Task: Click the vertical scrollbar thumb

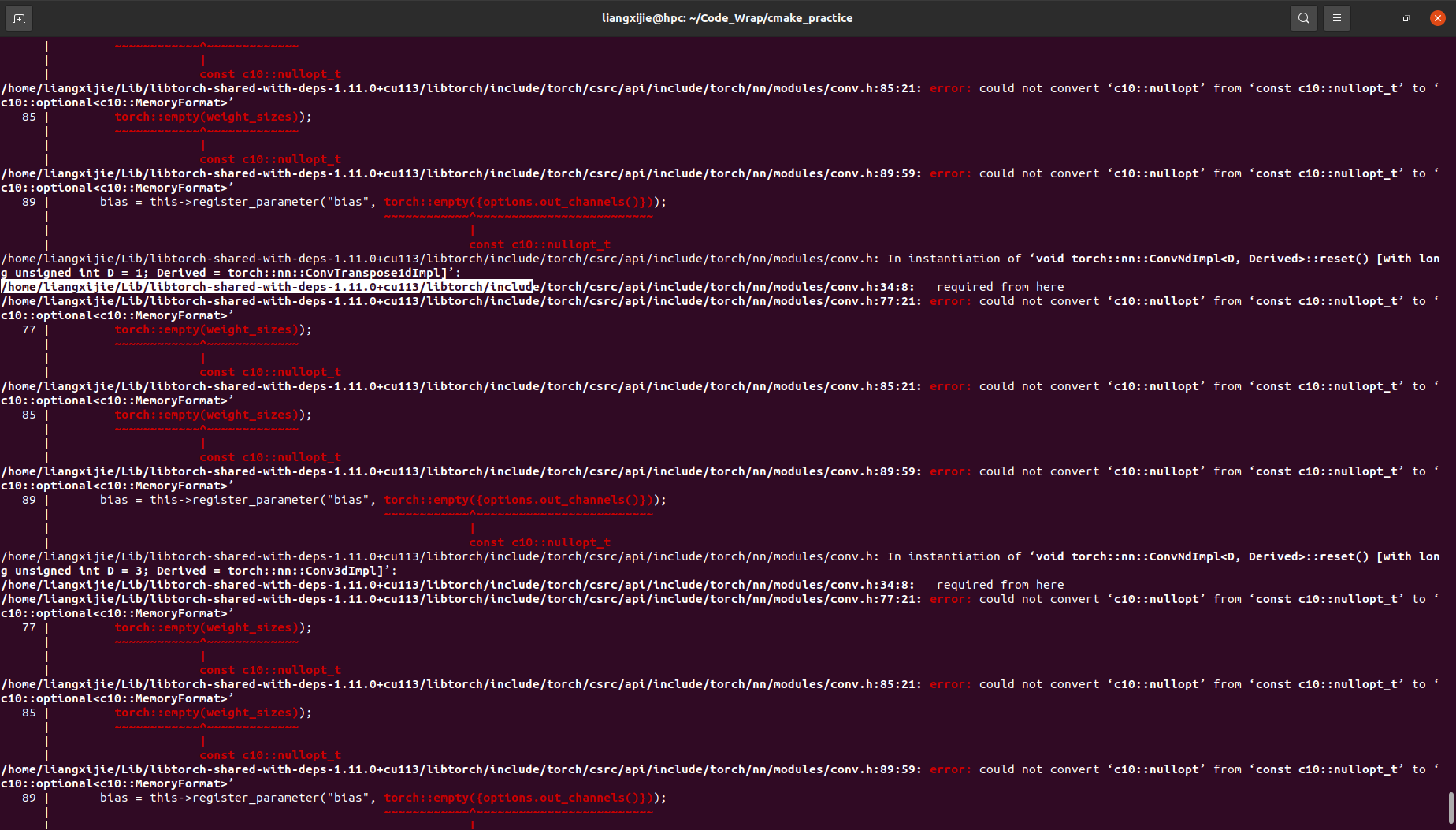Action: (1450, 807)
